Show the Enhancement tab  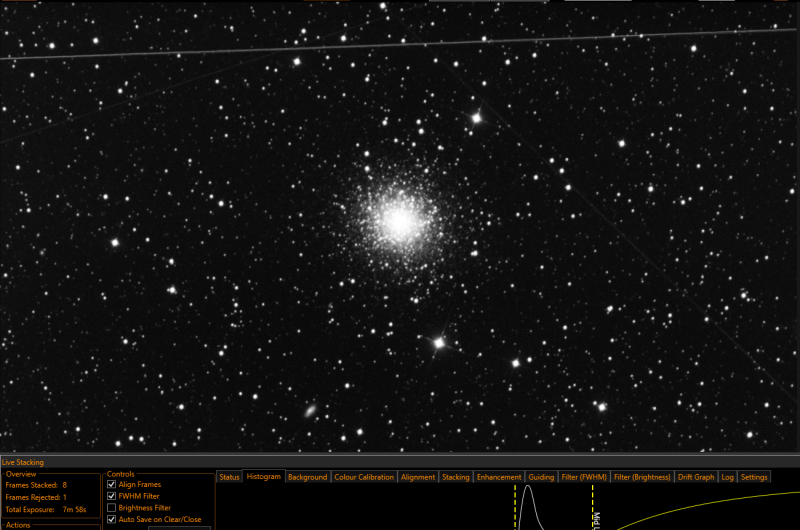(499, 477)
